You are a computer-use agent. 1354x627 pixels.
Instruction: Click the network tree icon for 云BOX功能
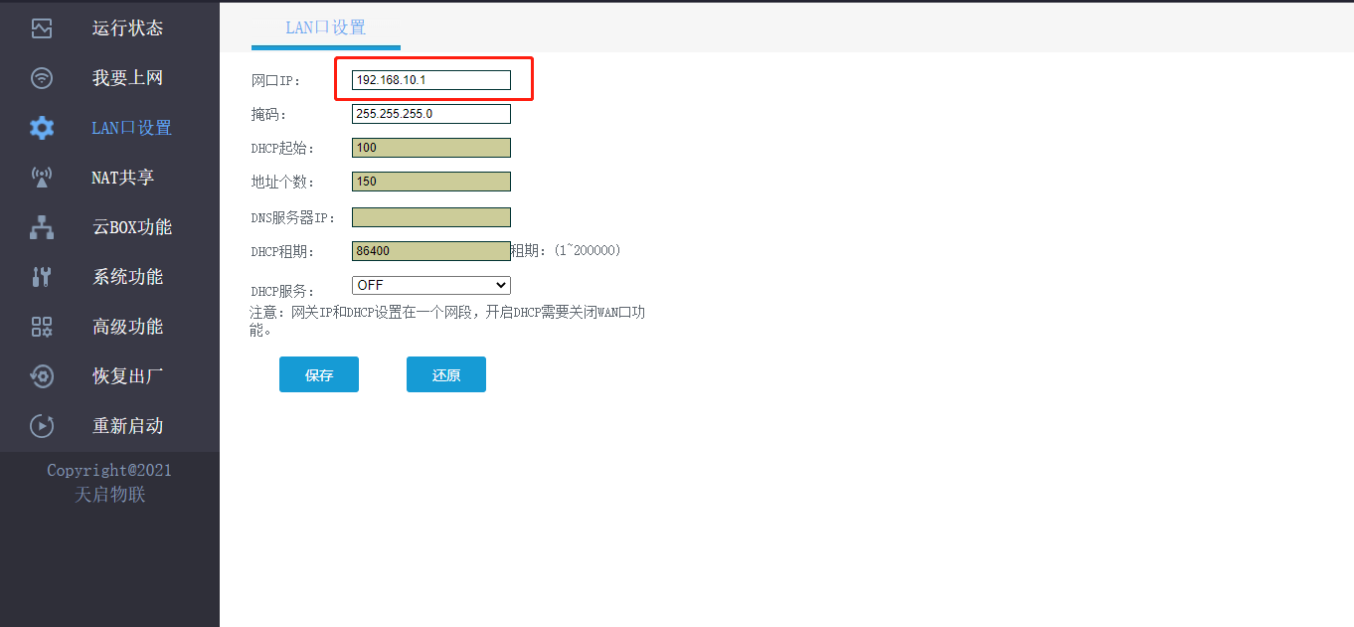point(41,227)
